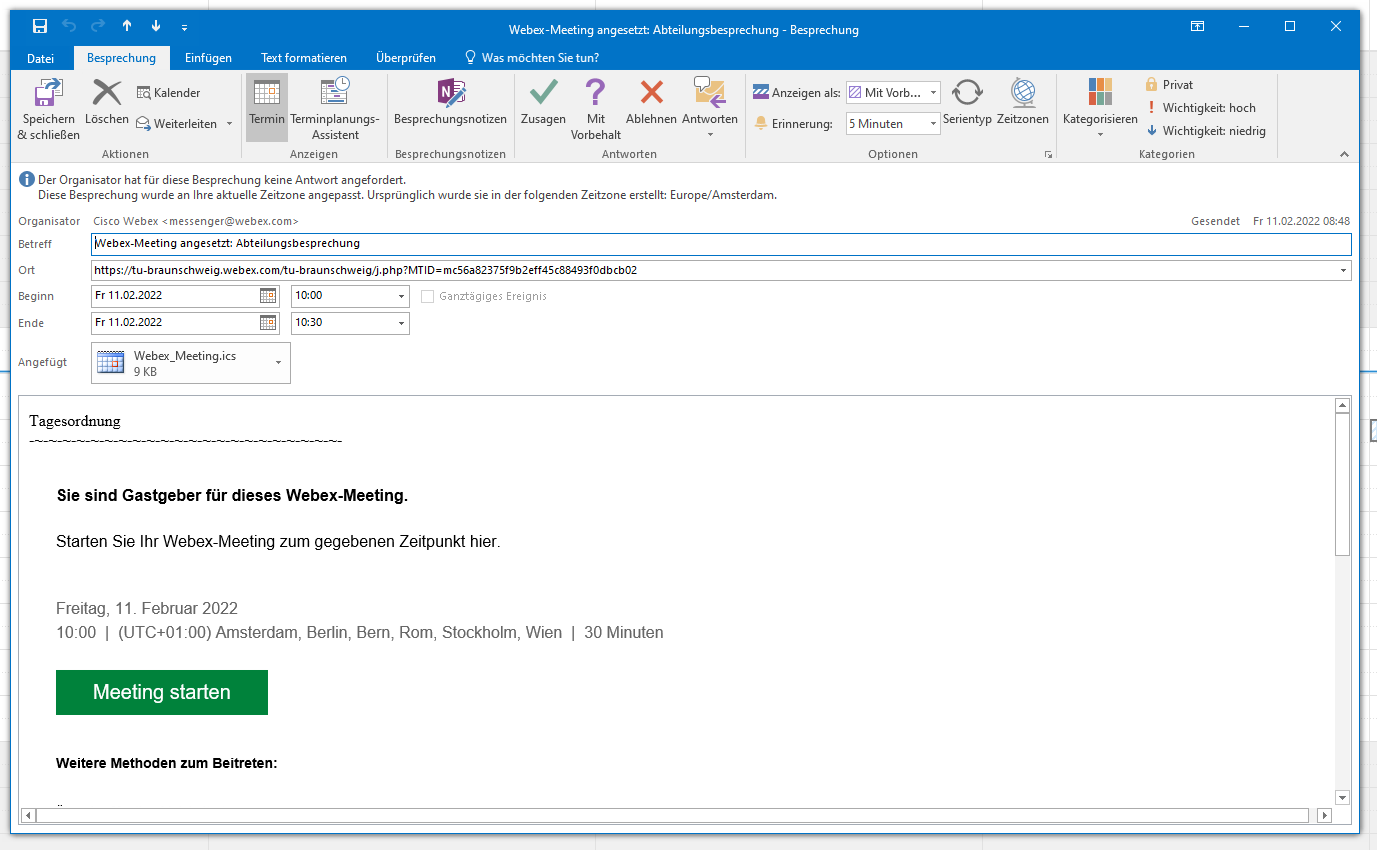Image resolution: width=1377 pixels, height=850 pixels.
Task: Go to previous item with up arrow
Action: [127, 27]
